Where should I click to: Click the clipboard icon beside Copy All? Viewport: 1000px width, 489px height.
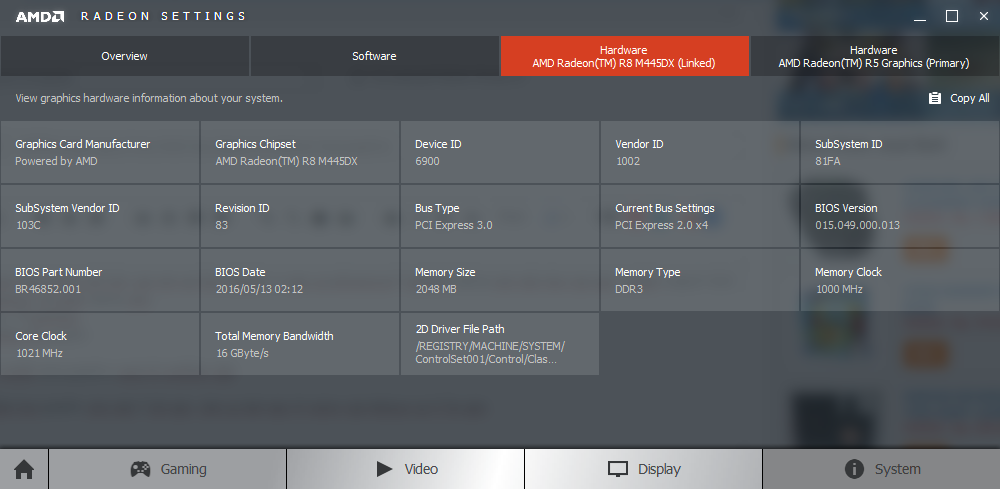tap(935, 98)
